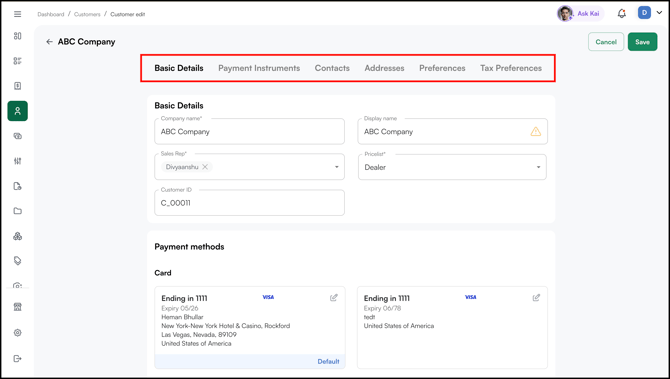This screenshot has width=670, height=379.
Task: Click the Expiry 06/78 text
Action: tap(382, 308)
